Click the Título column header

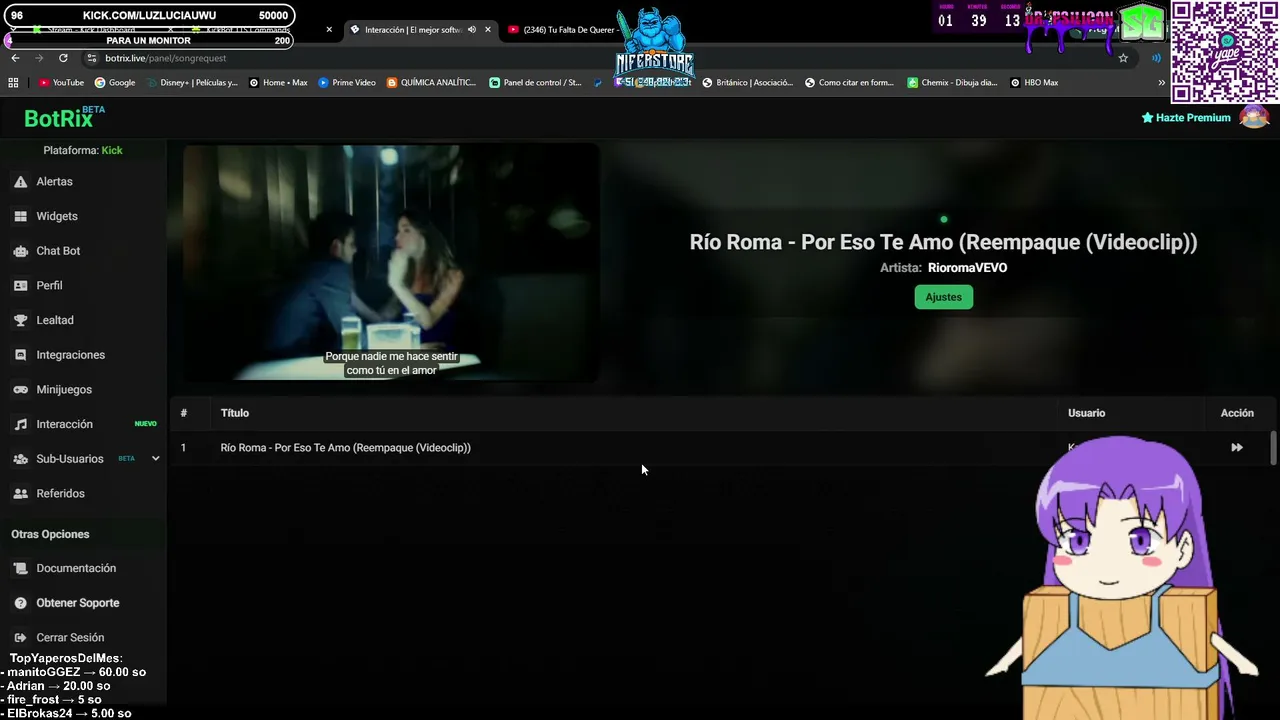[x=235, y=413]
